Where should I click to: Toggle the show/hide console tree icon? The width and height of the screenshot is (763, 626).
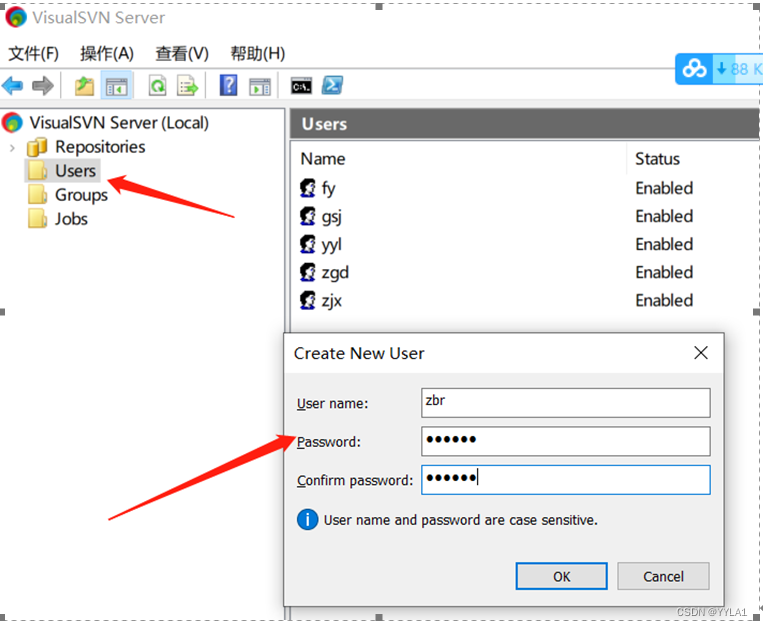[116, 86]
